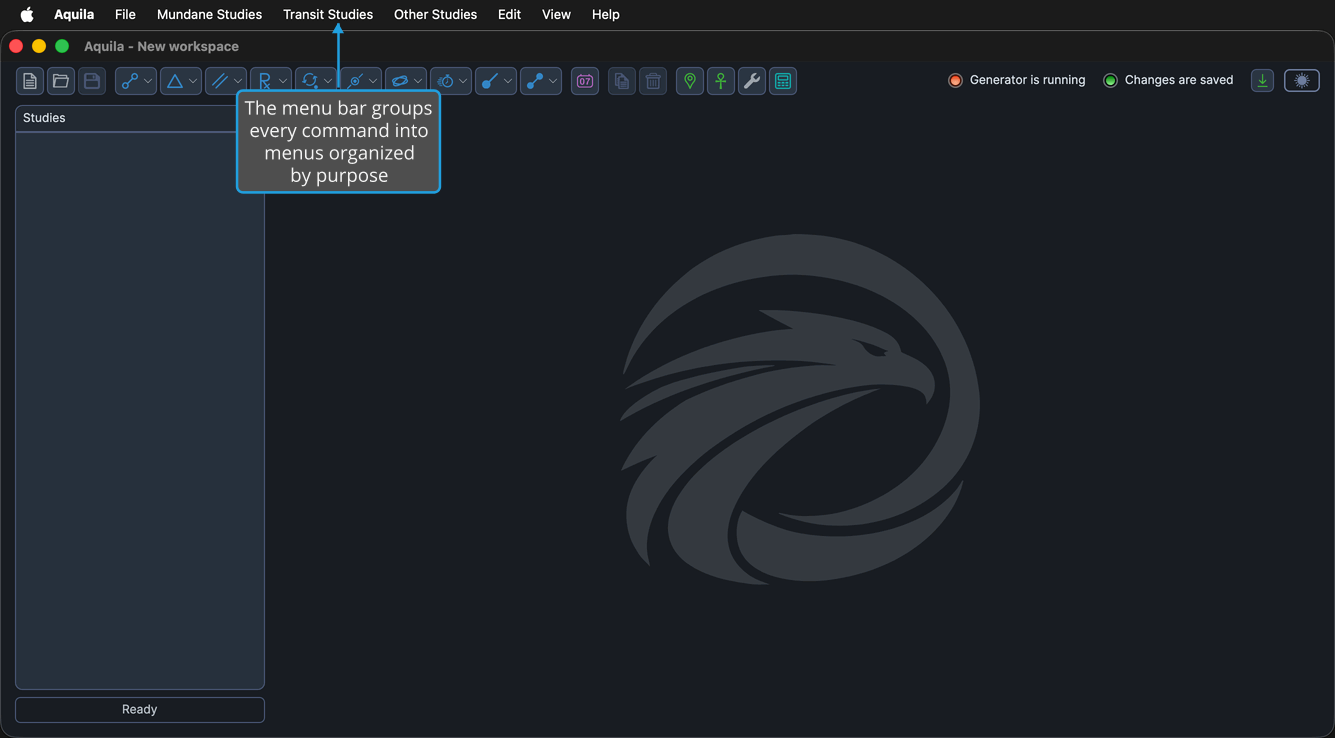Image resolution: width=1335 pixels, height=738 pixels.
Task: Open the View menu
Action: point(556,14)
